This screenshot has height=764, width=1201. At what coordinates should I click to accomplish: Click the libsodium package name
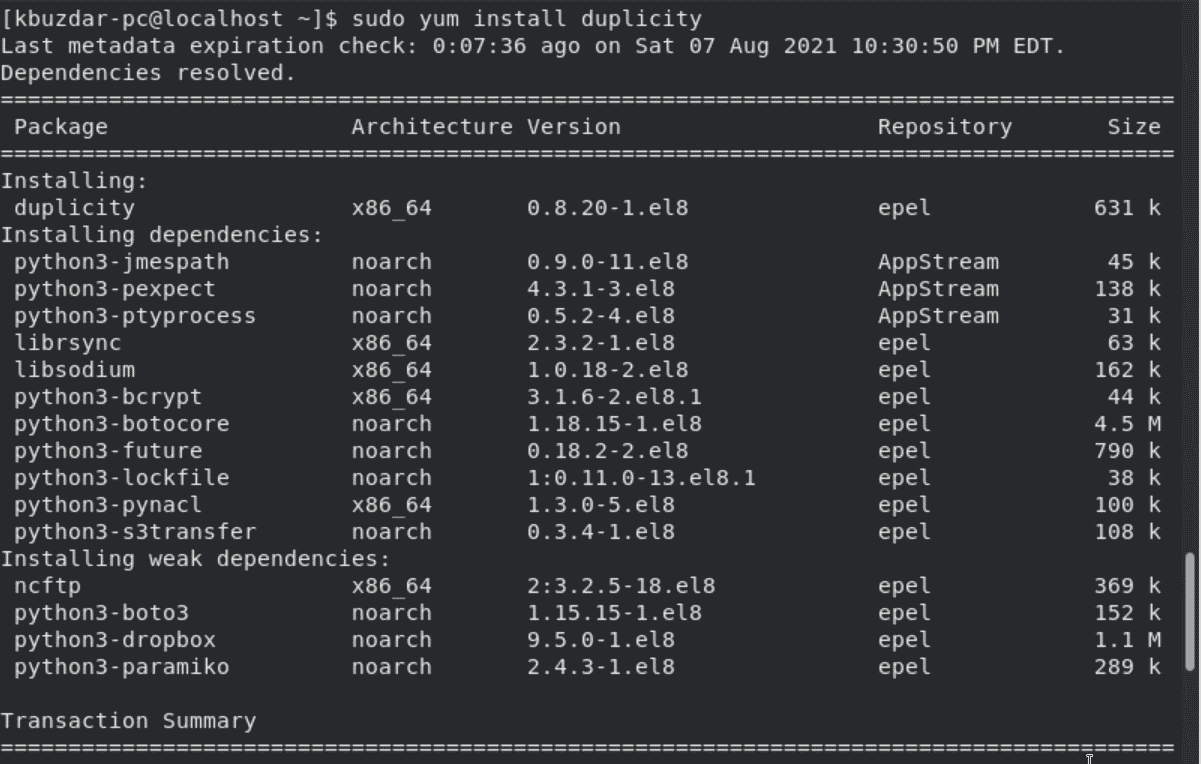click(74, 370)
